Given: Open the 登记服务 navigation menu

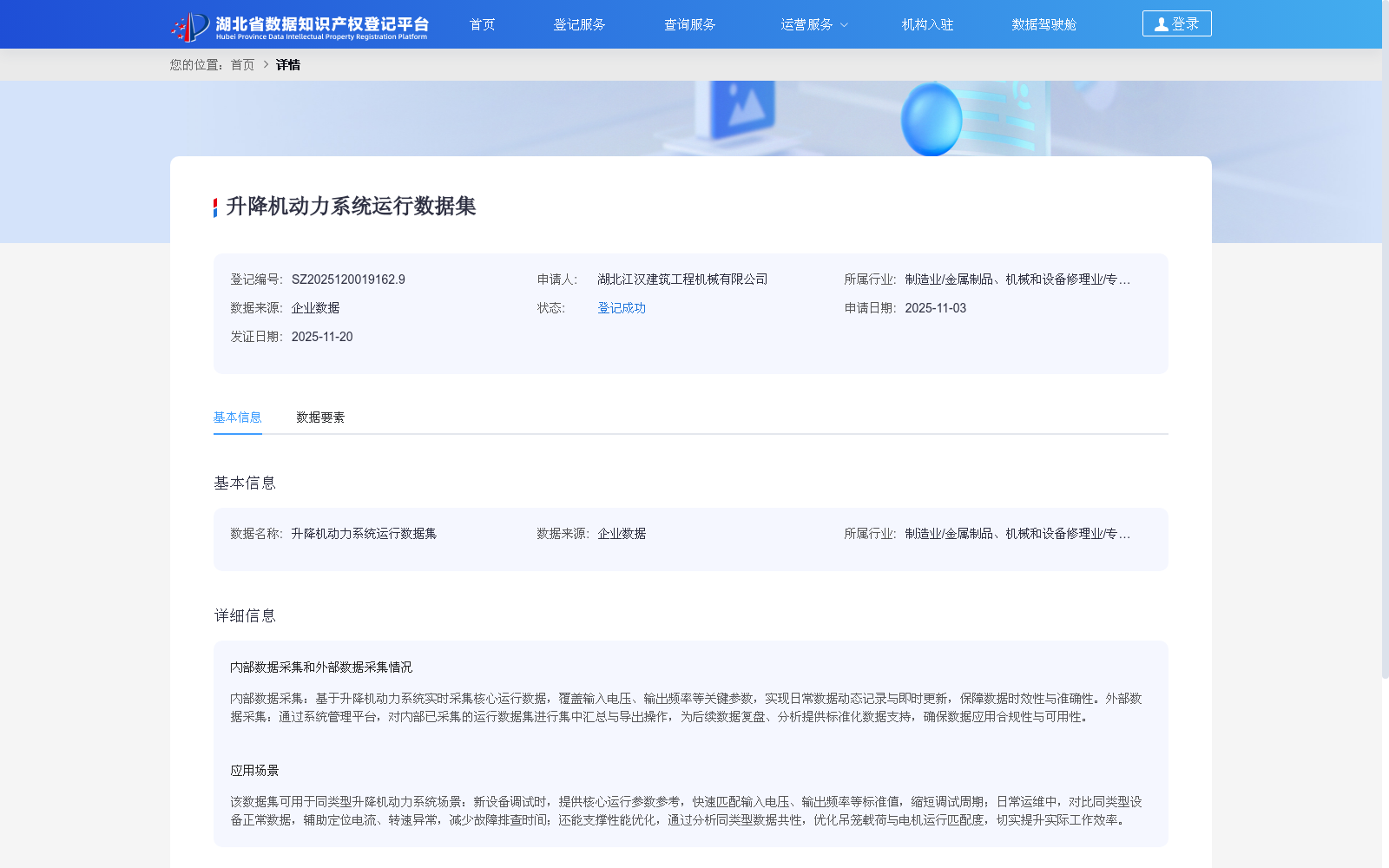Looking at the screenshot, I should (579, 24).
